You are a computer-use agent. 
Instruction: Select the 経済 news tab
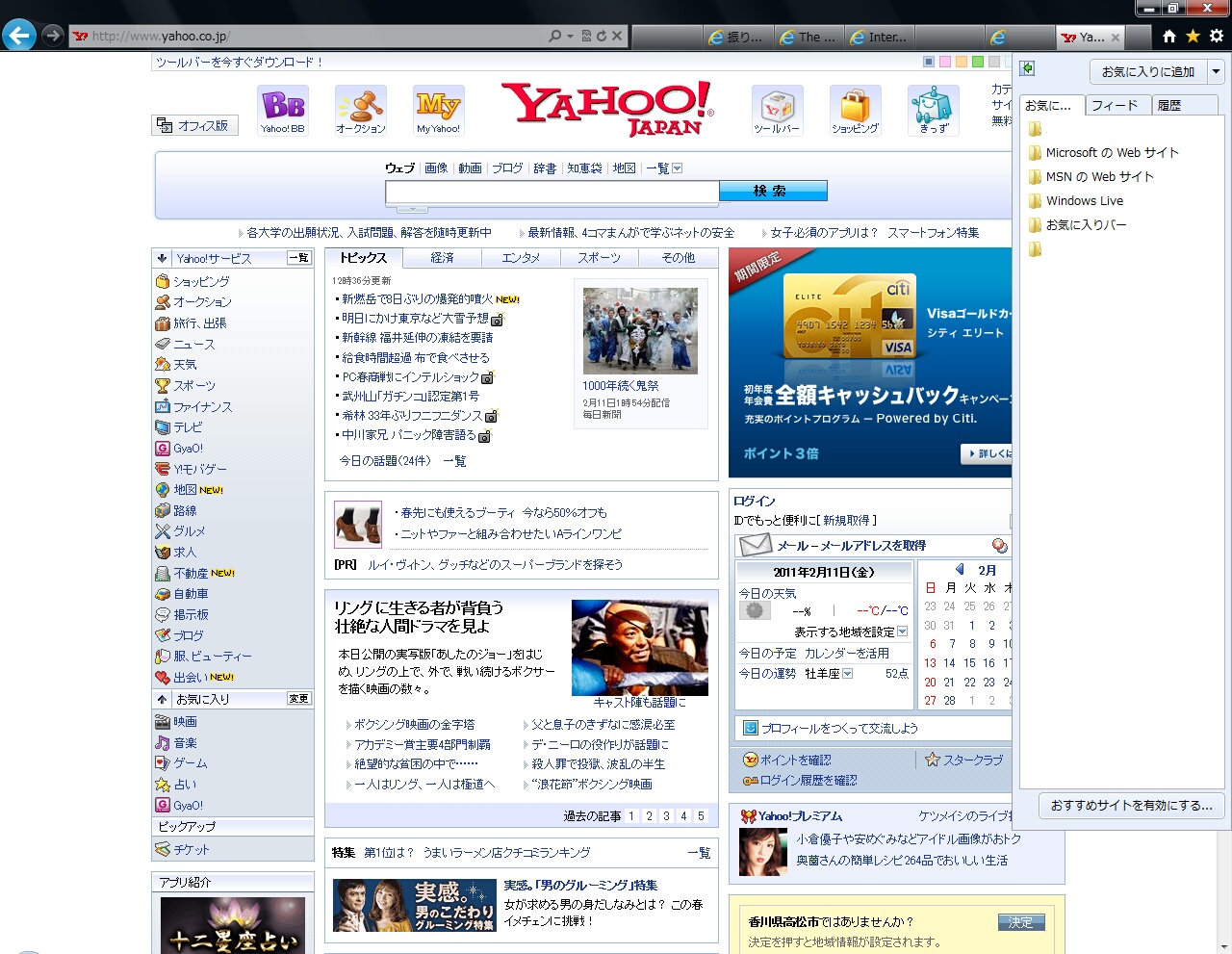[x=443, y=258]
